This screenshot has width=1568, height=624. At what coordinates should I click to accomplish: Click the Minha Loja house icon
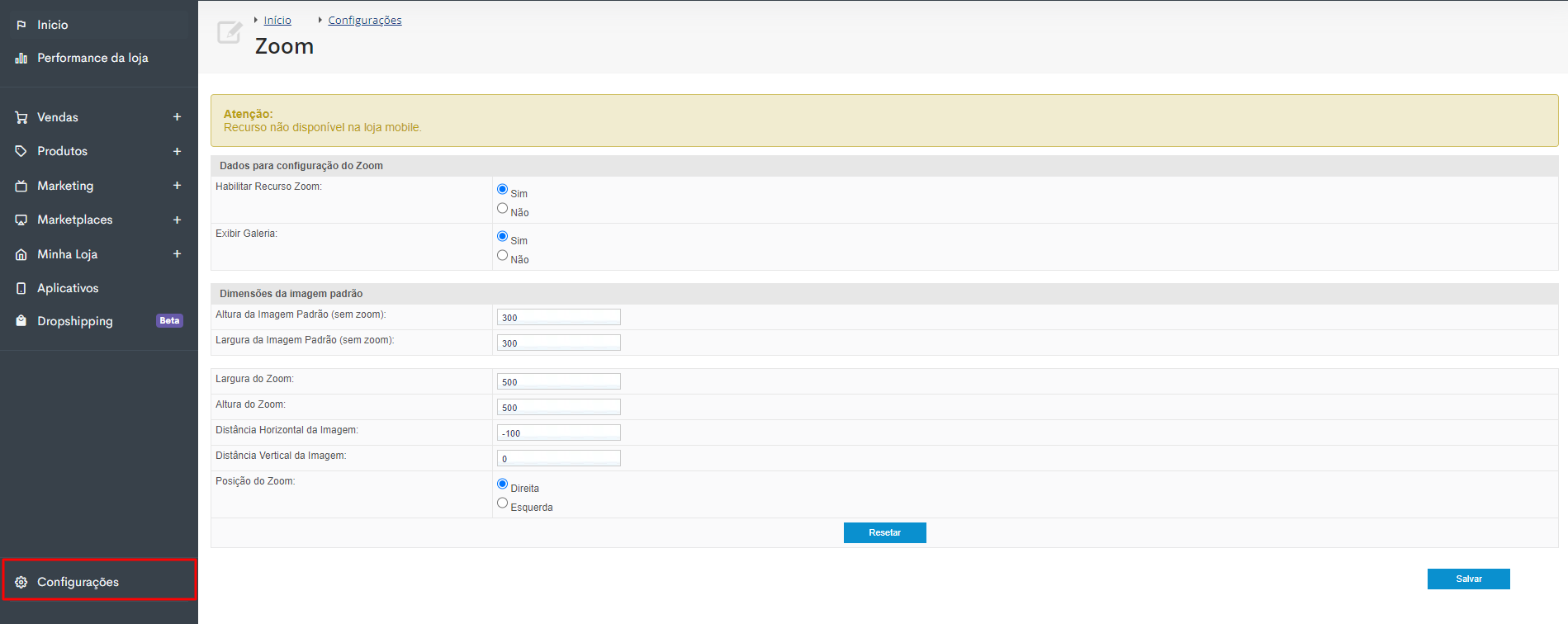pyautogui.click(x=21, y=255)
